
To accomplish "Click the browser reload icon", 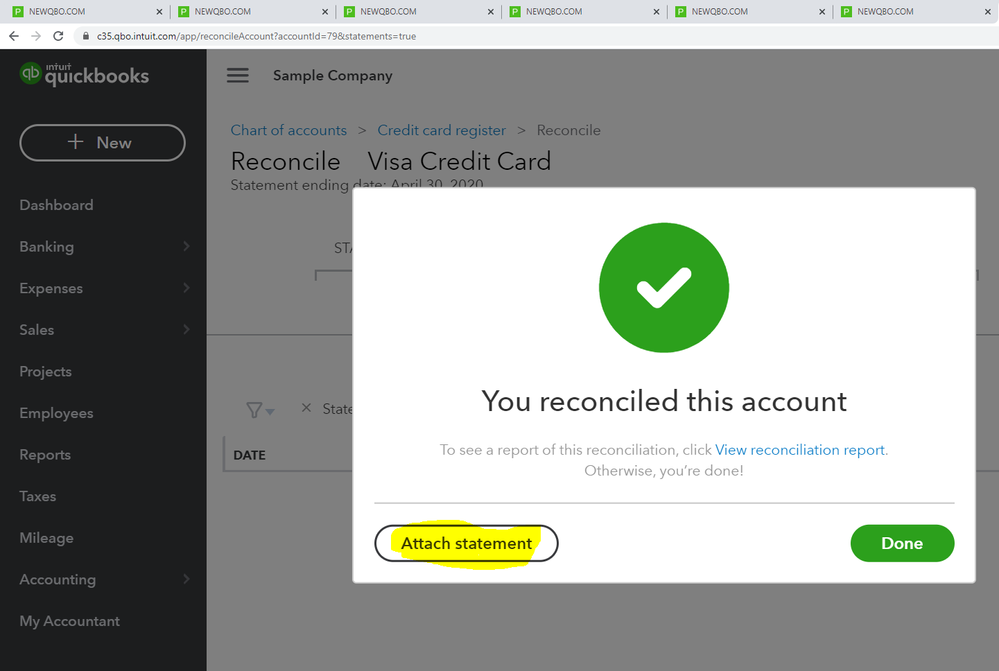I will pos(58,36).
